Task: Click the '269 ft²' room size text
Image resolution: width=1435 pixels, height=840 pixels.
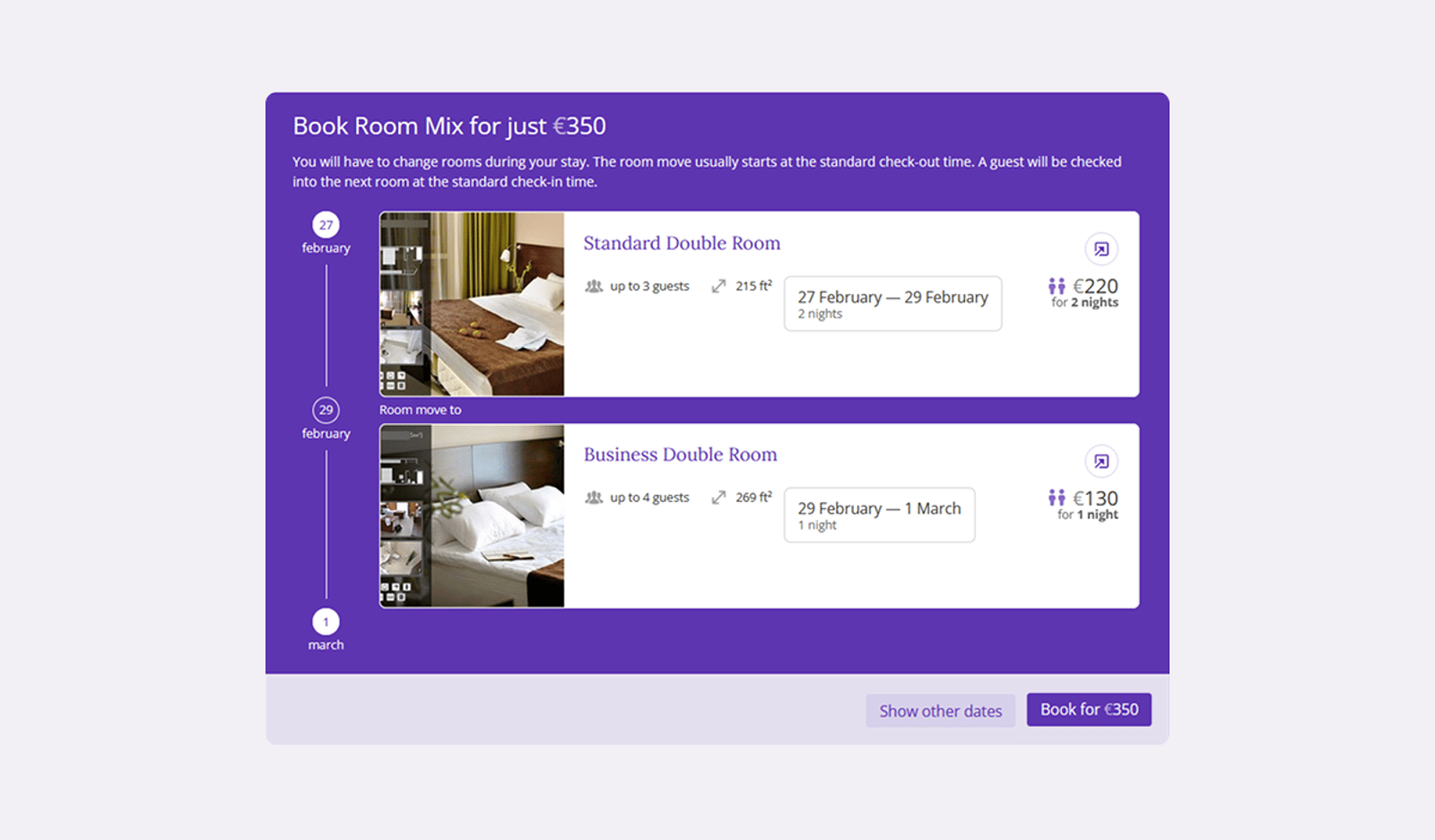Action: [x=753, y=498]
